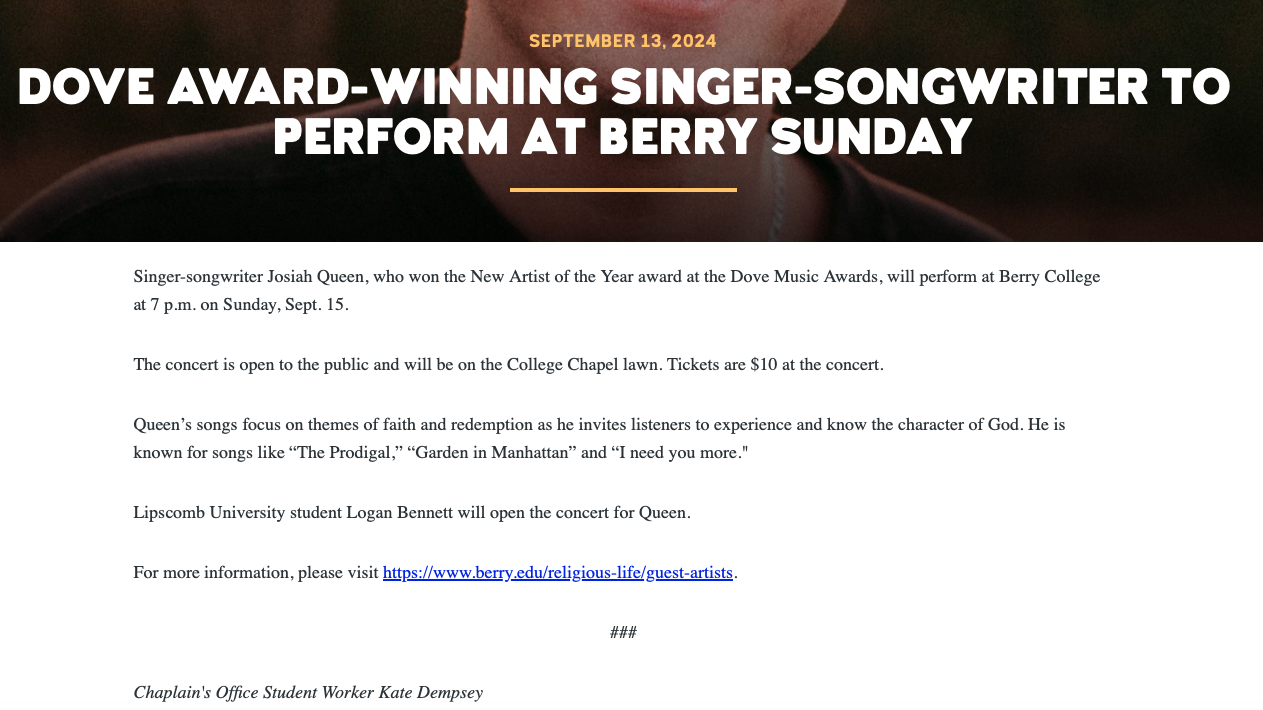Click the "College Chapel lawn" phrase
Image resolution: width=1263 pixels, height=710 pixels.
point(583,365)
